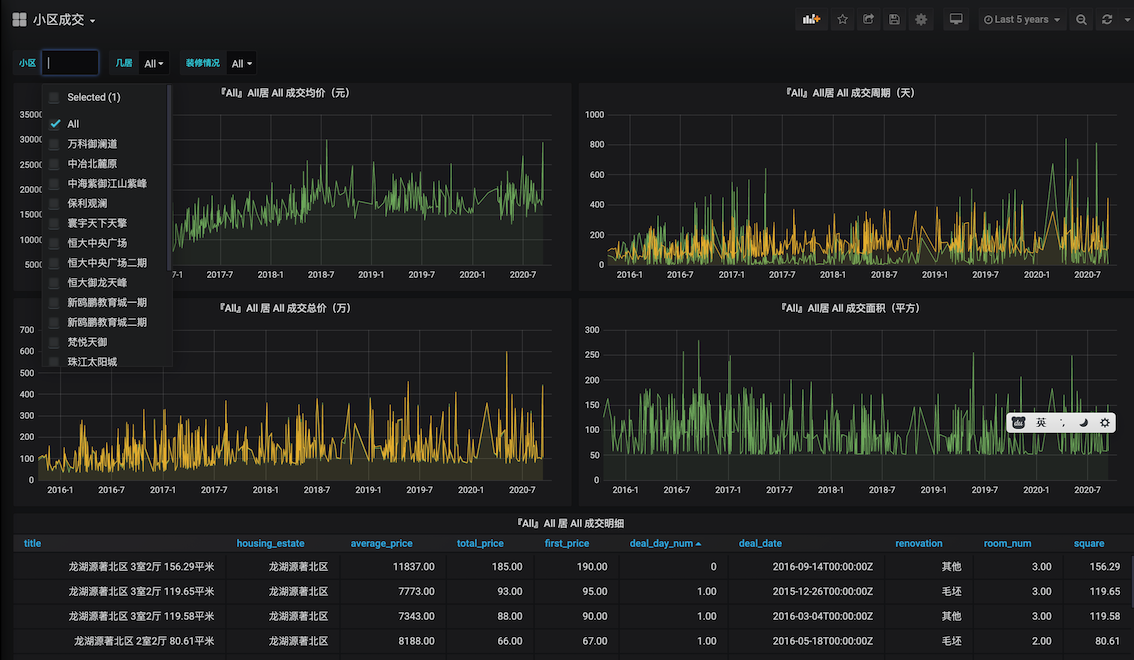This screenshot has width=1134, height=660.
Task: Open the 成交周期（天）panel title menu
Action: 850,93
